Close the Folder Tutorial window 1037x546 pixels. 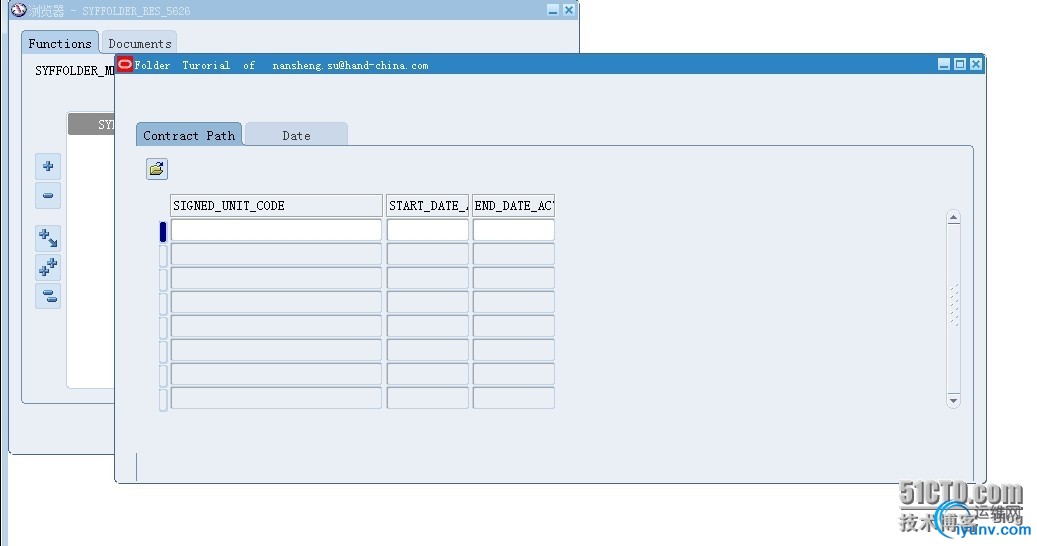point(975,64)
